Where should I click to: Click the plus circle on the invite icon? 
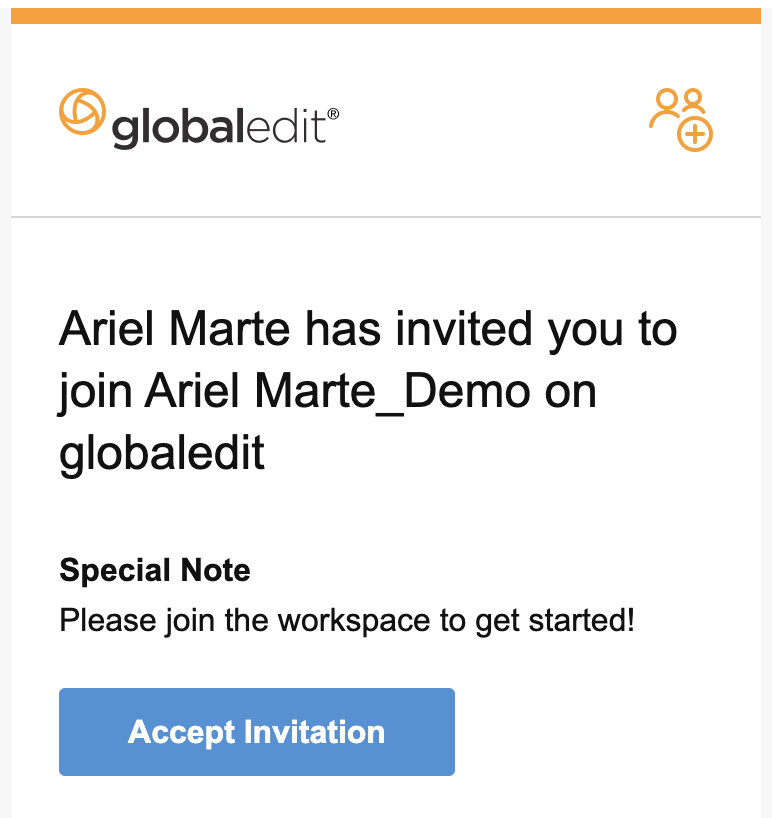point(695,135)
